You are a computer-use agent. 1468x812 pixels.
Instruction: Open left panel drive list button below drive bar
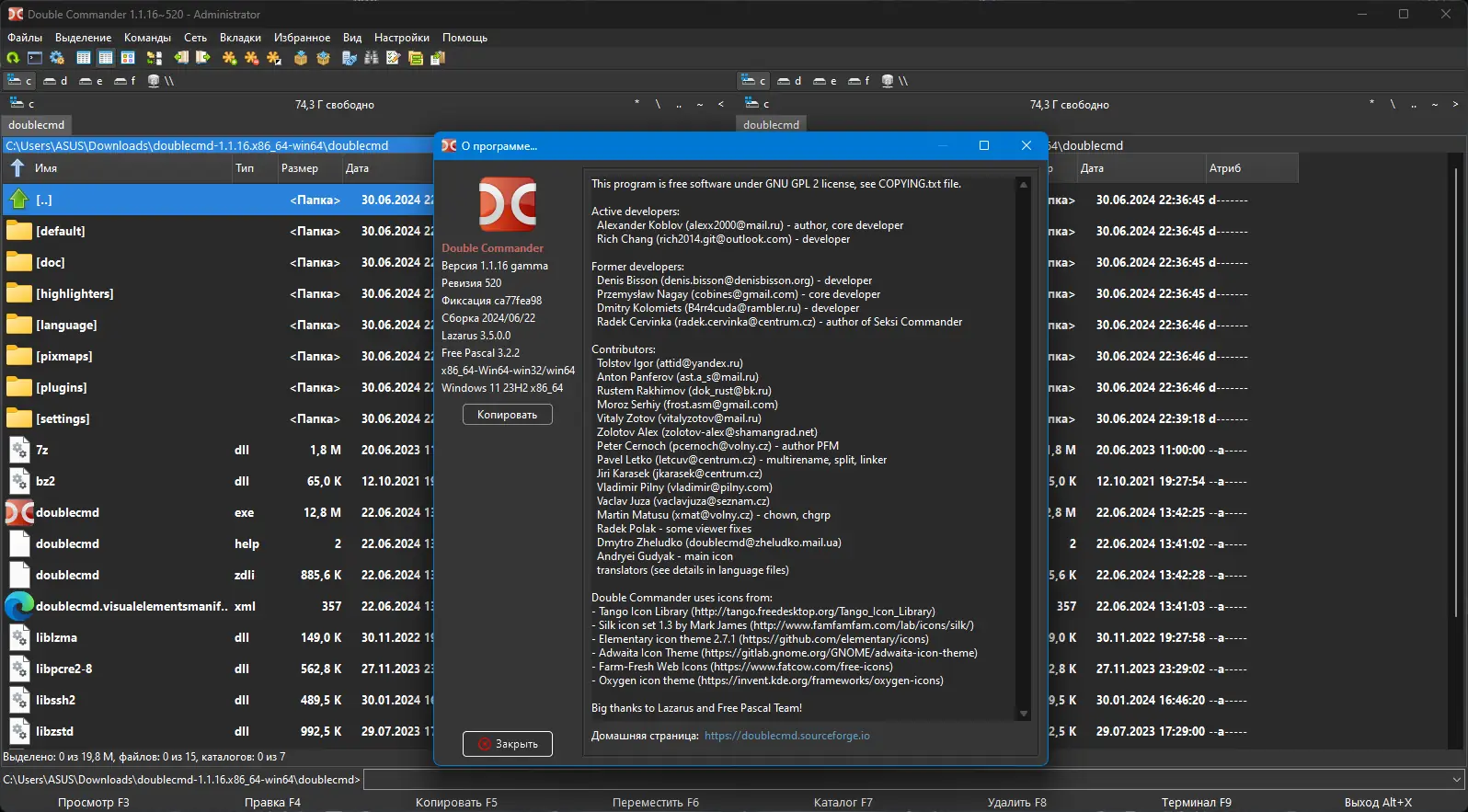[x=21, y=104]
